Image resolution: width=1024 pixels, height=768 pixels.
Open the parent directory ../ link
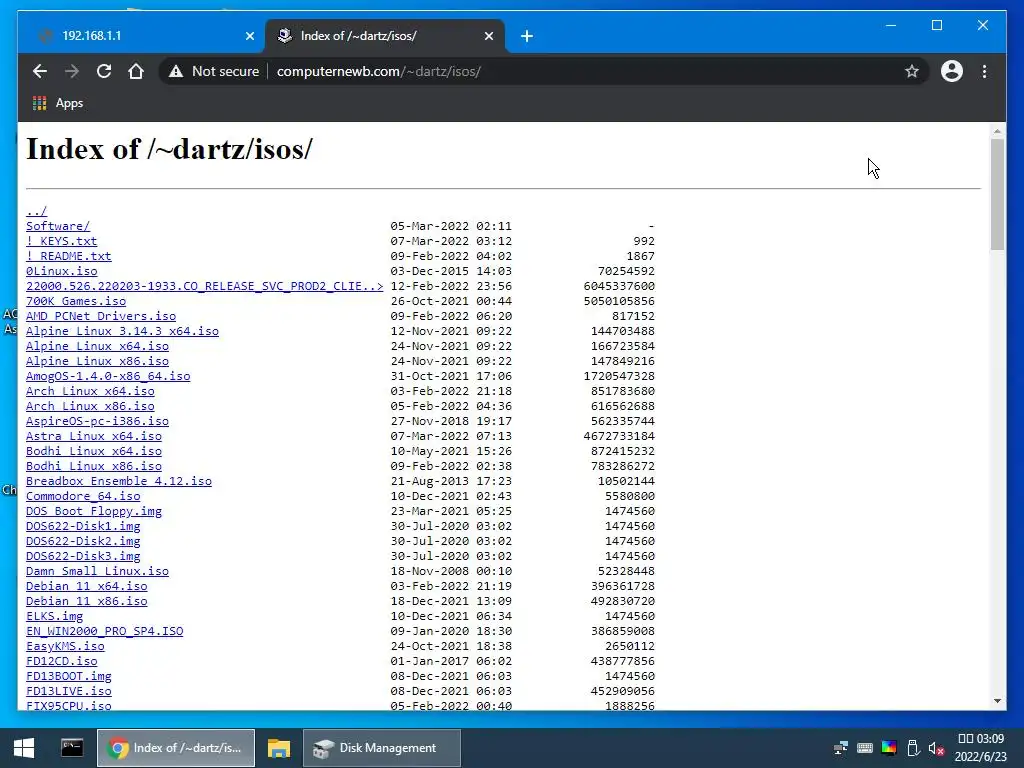pyautogui.click(x=37, y=211)
